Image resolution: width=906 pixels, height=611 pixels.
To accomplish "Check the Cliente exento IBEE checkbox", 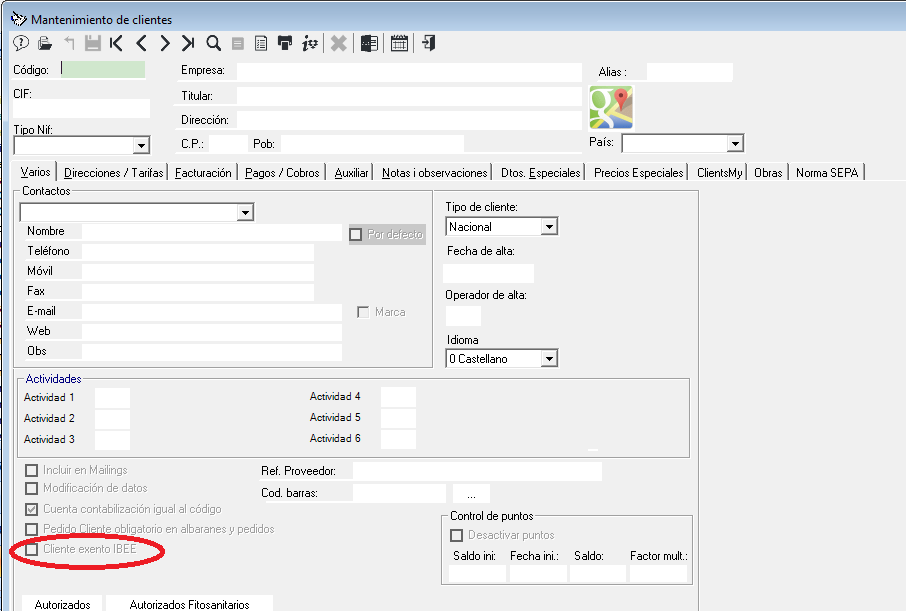I will coord(32,549).
